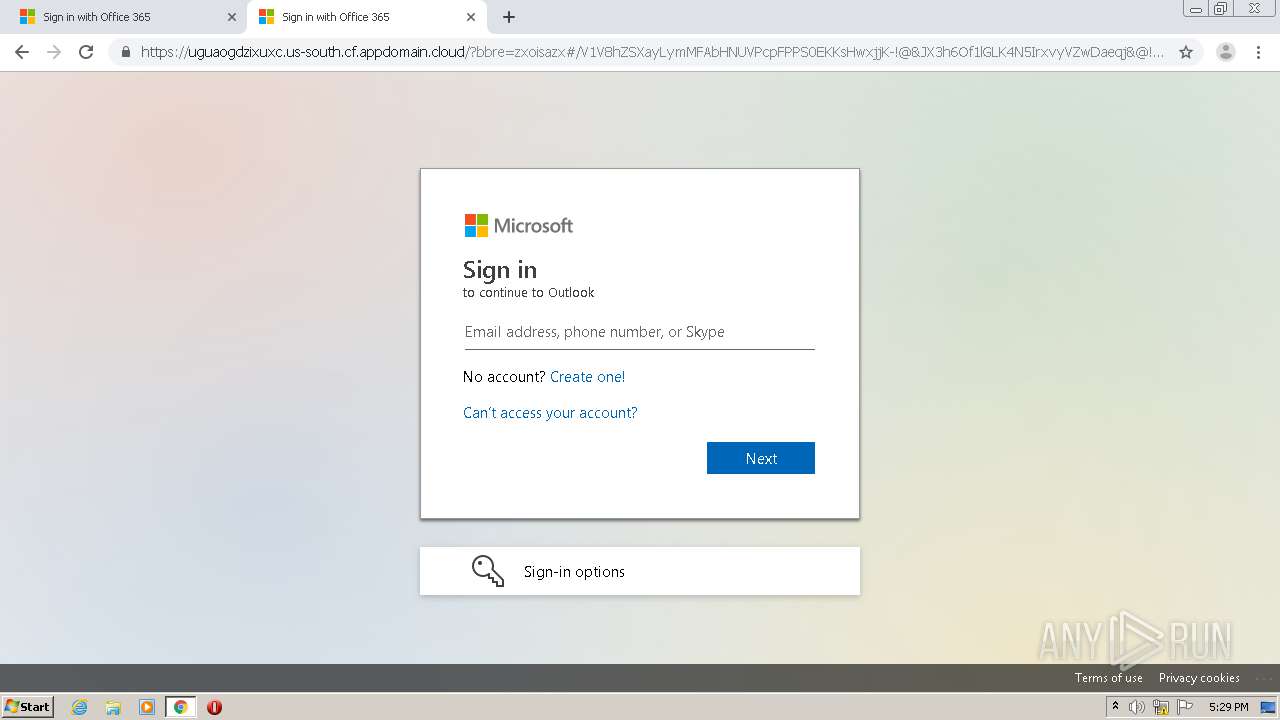Reload the current page
The width and height of the screenshot is (1280, 720).
(x=86, y=52)
